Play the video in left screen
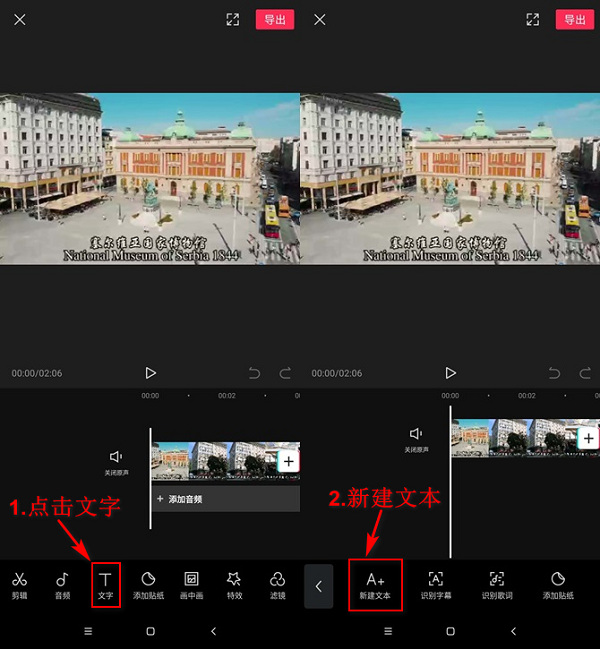The height and width of the screenshot is (649, 600). pos(151,373)
